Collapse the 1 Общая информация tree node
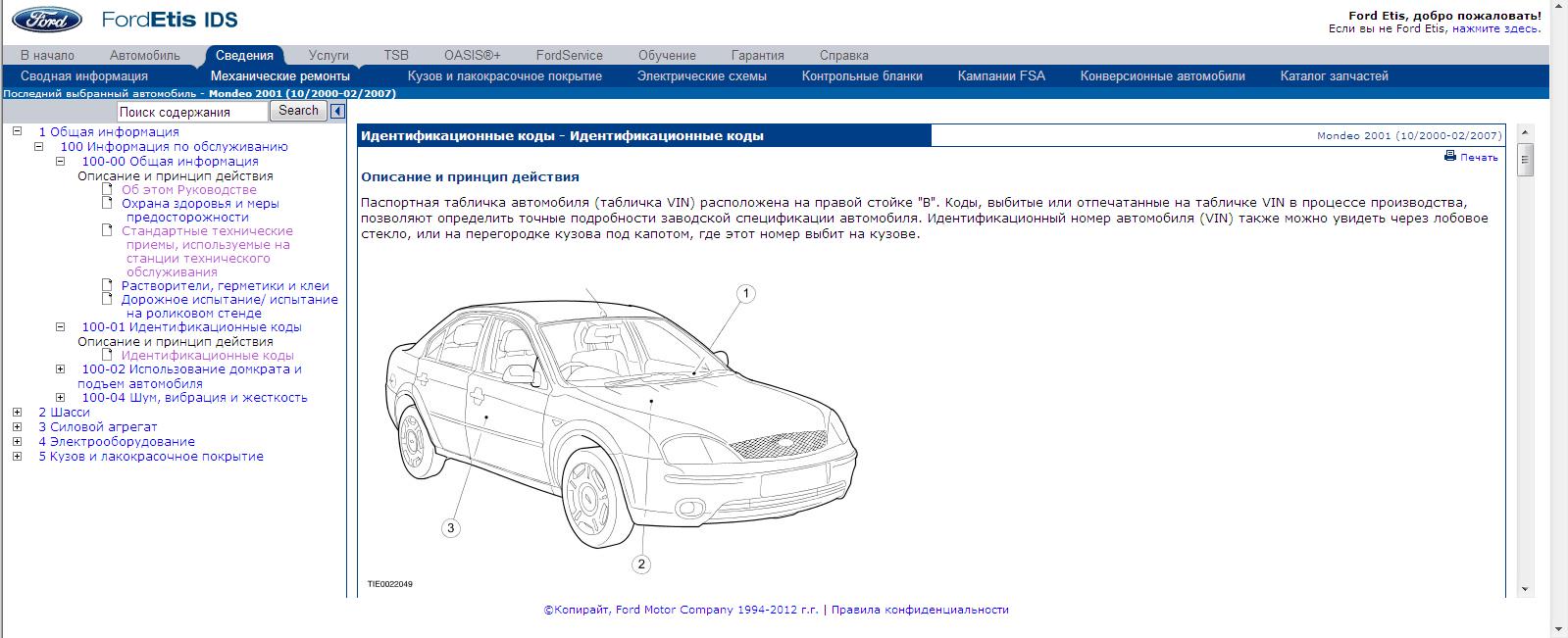The width and height of the screenshot is (1568, 638). 17,131
